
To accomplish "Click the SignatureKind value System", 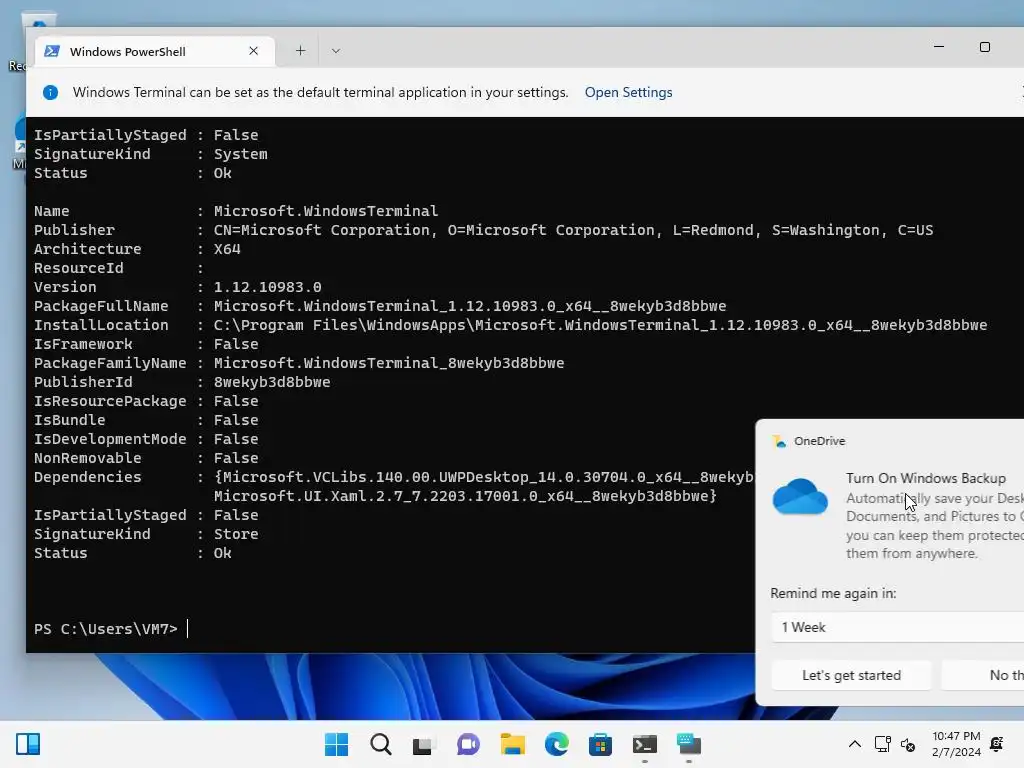I will [241, 154].
